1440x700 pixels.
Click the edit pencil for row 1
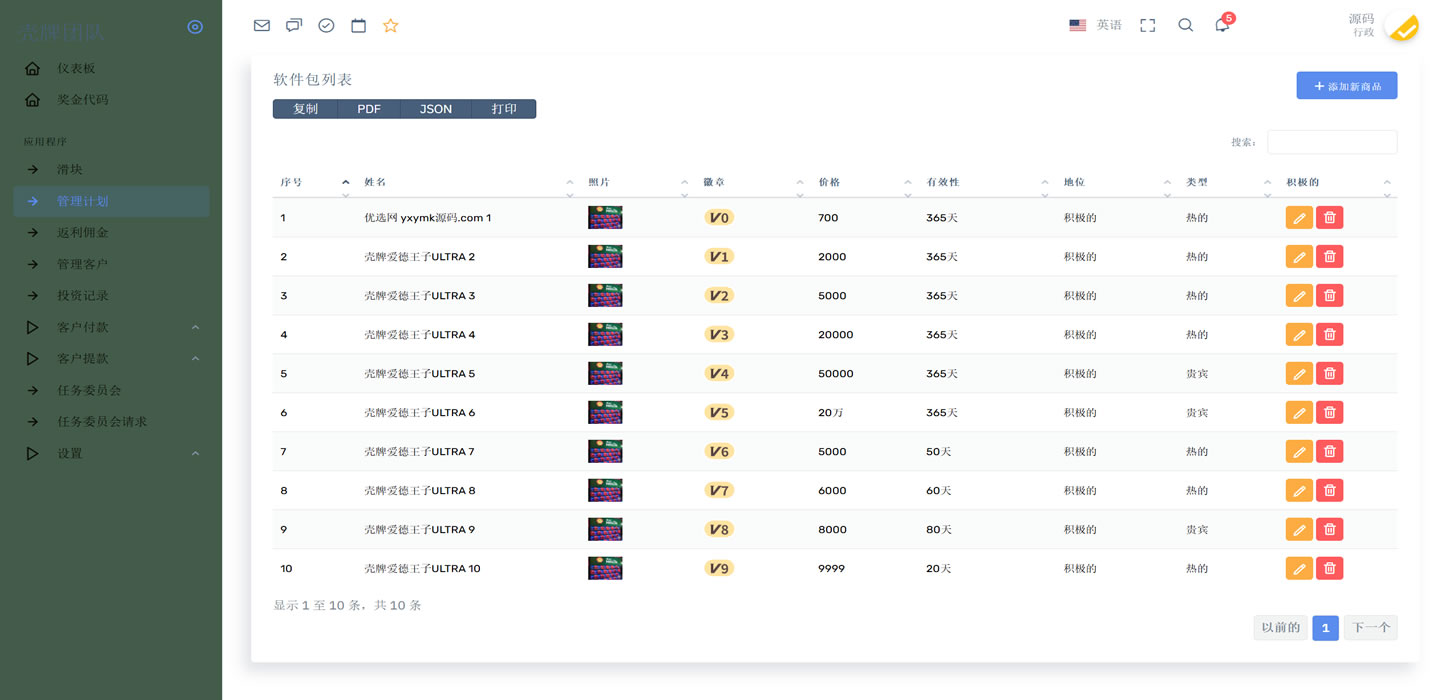(x=1299, y=218)
